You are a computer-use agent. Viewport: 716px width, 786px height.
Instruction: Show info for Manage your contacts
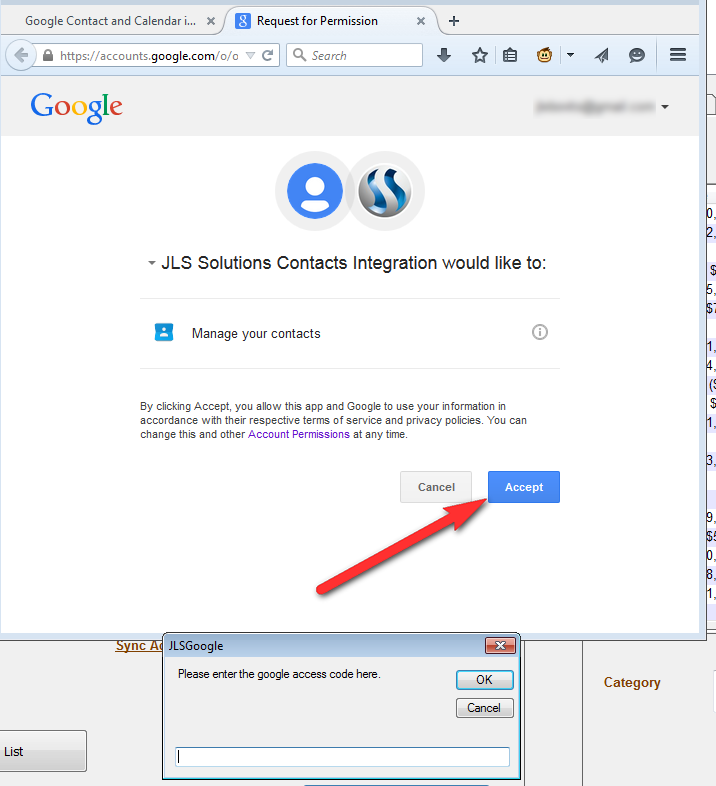tap(540, 332)
